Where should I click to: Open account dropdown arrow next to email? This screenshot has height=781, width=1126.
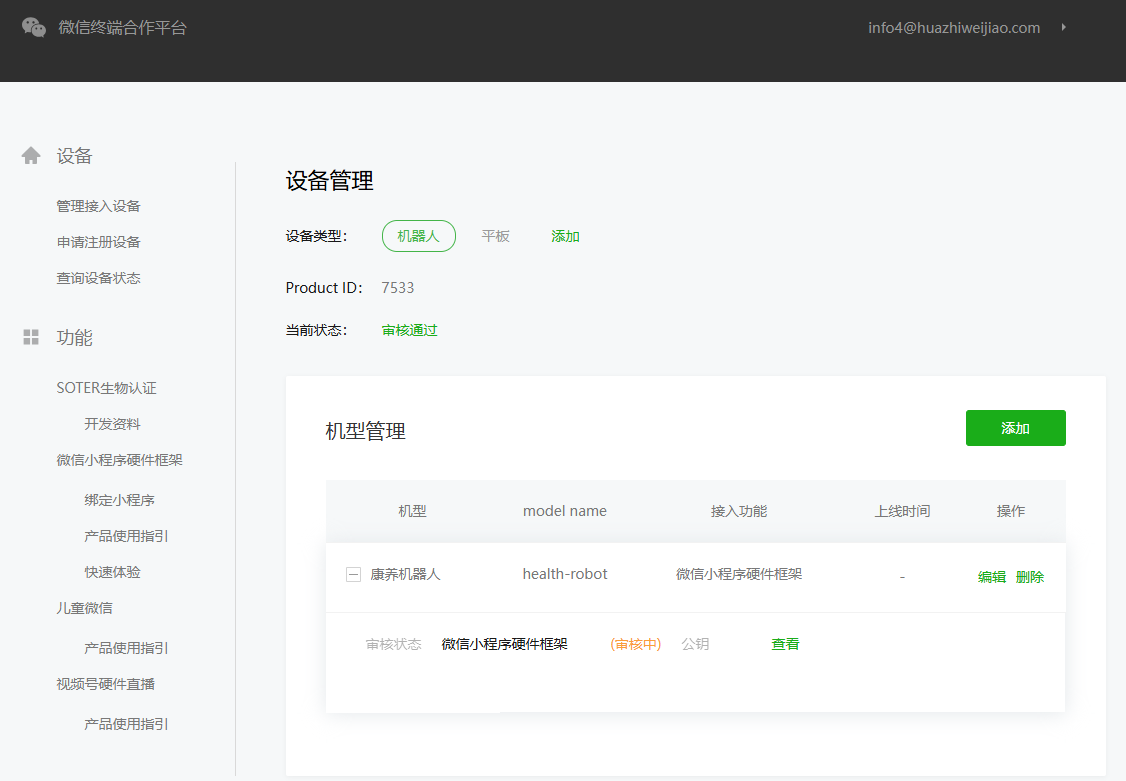coord(1064,27)
